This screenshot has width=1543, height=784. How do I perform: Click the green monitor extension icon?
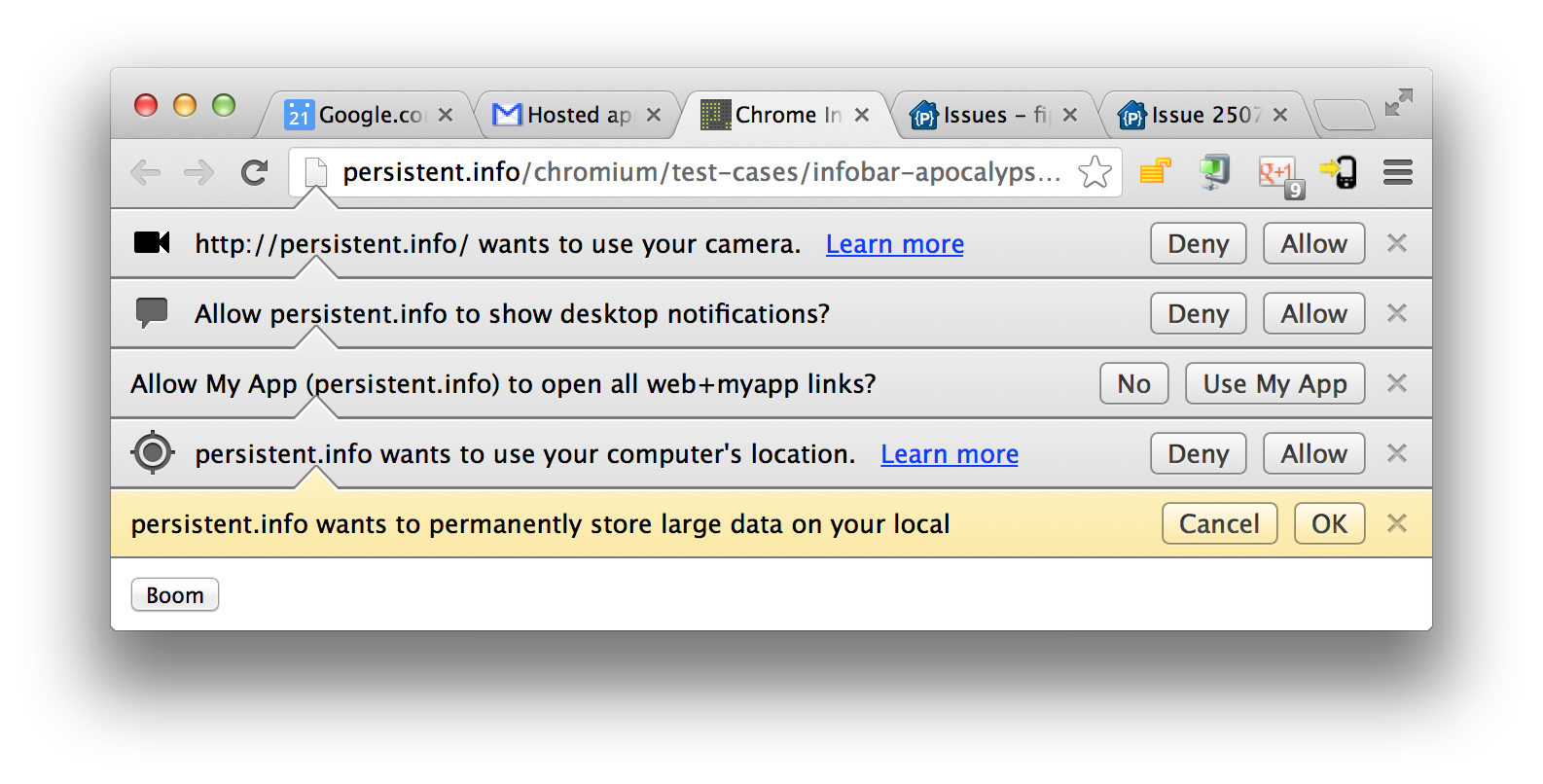tap(1214, 172)
